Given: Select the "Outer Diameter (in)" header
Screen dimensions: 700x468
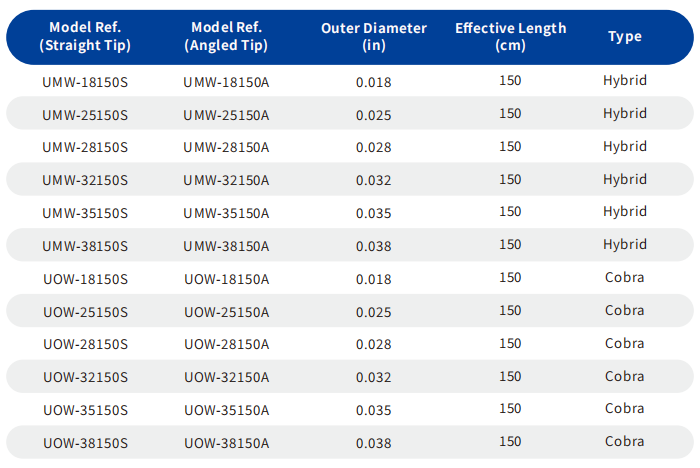Looking at the screenshot, I should [x=374, y=37].
